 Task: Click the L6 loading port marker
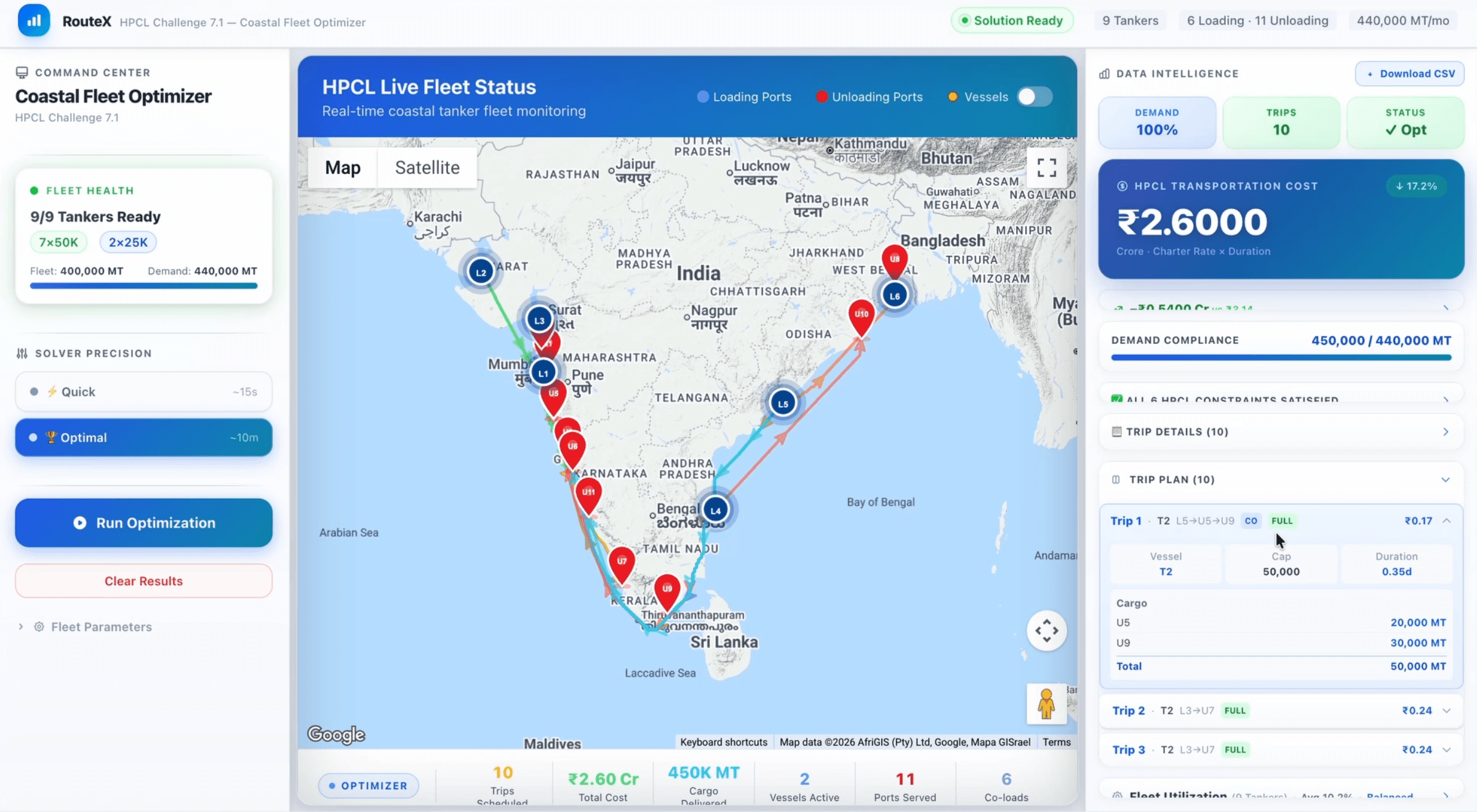[x=894, y=295]
